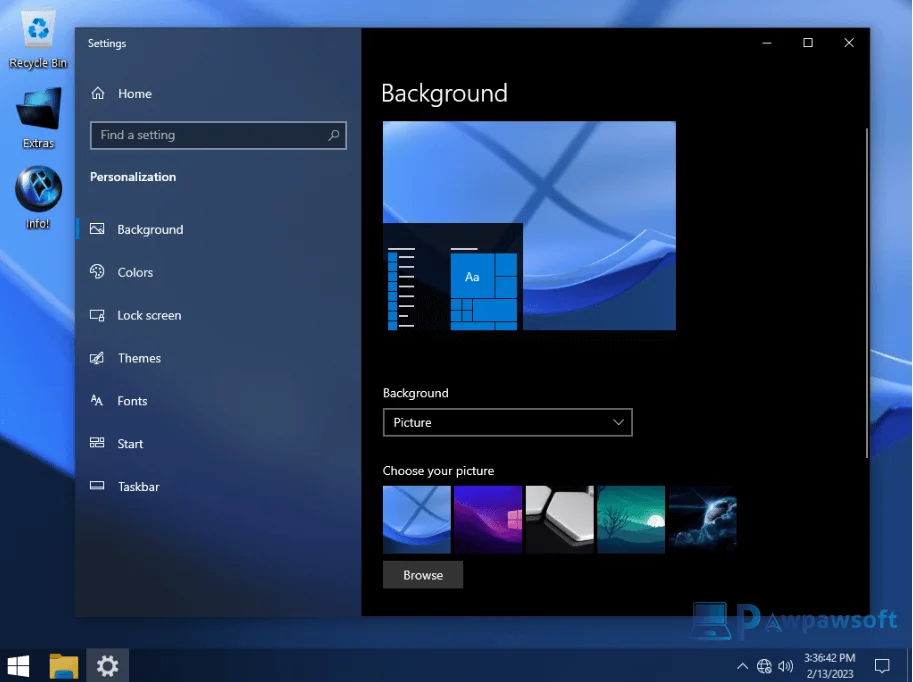913x682 pixels.
Task: Expand hidden icons arrow in system tray
Action: pyautogui.click(x=742, y=665)
